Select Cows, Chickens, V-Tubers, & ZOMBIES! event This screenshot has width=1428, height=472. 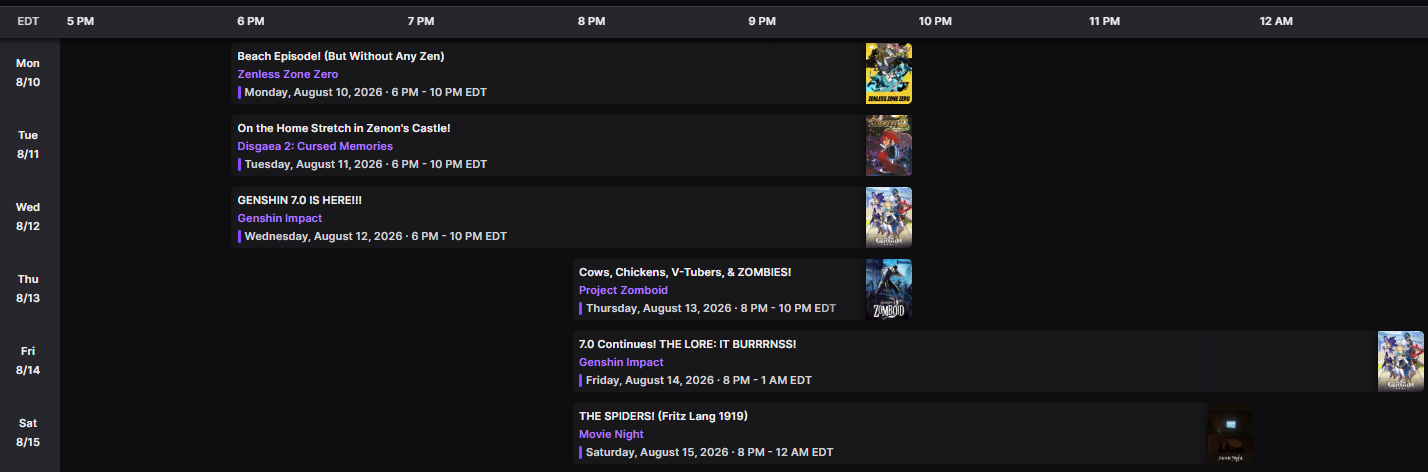[x=686, y=272]
